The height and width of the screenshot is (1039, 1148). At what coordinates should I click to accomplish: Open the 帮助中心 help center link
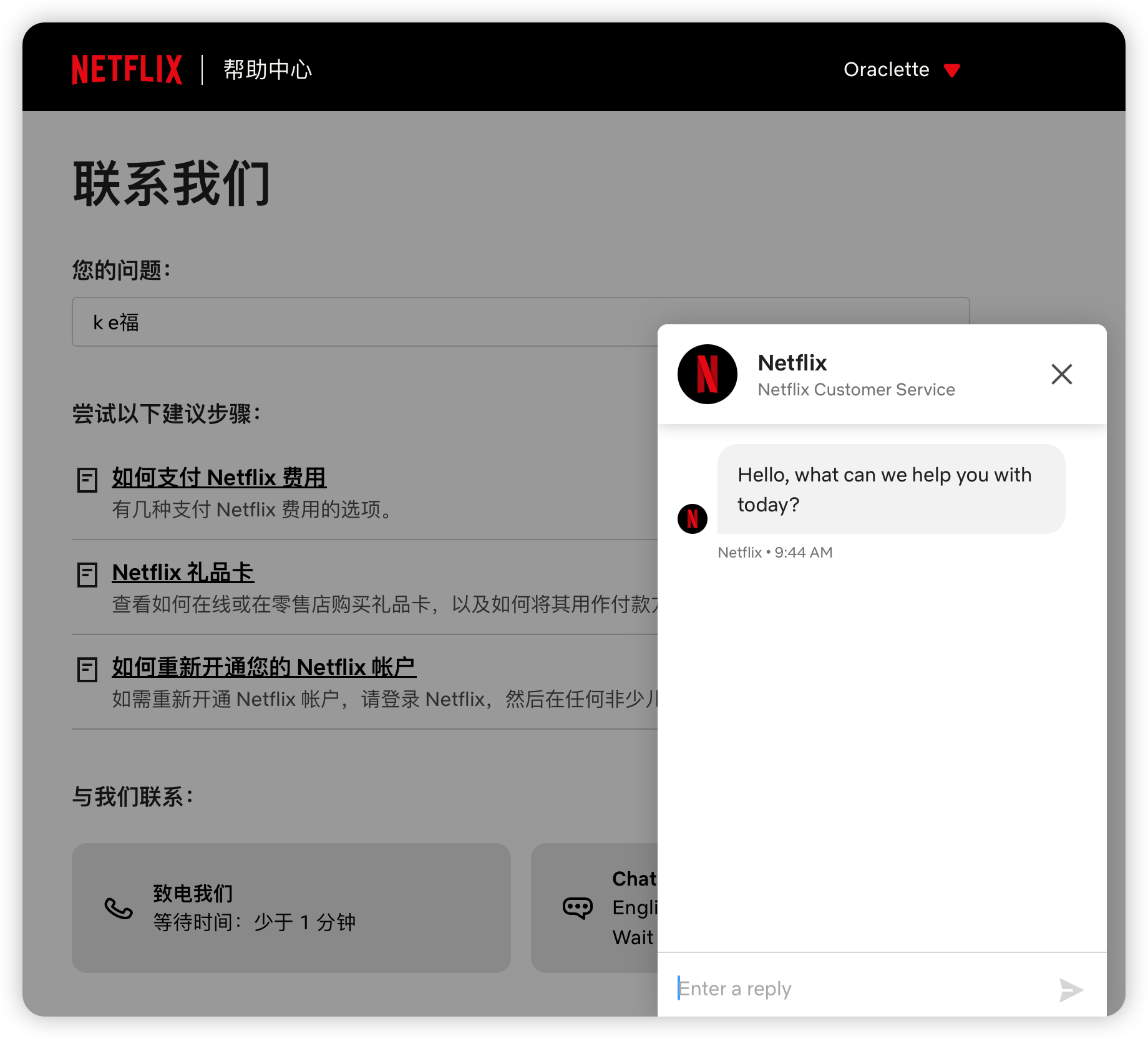pos(268,69)
